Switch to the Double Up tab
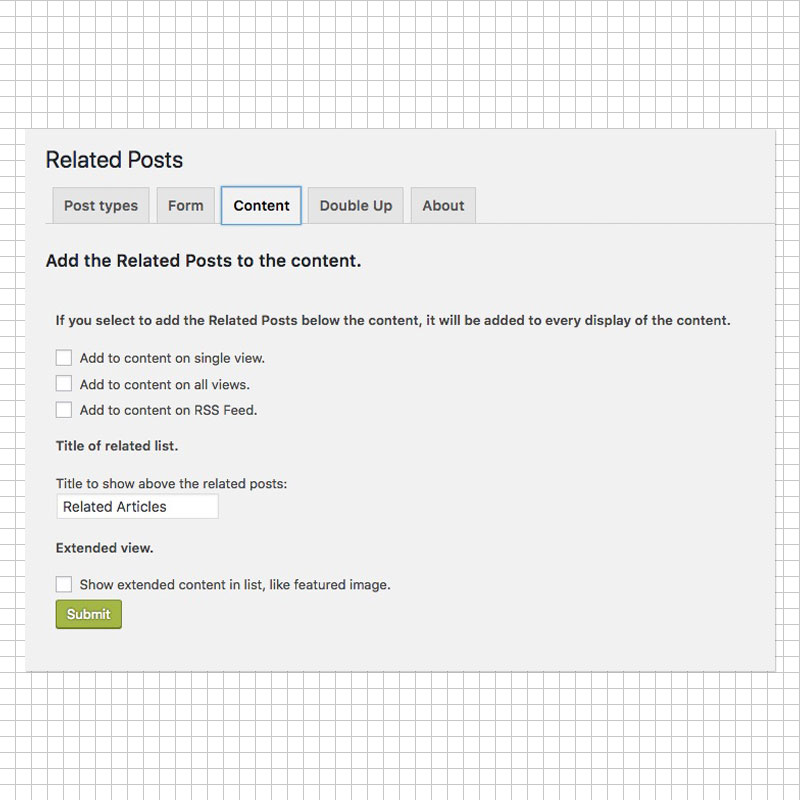Screen dimensions: 800x800 click(x=355, y=205)
